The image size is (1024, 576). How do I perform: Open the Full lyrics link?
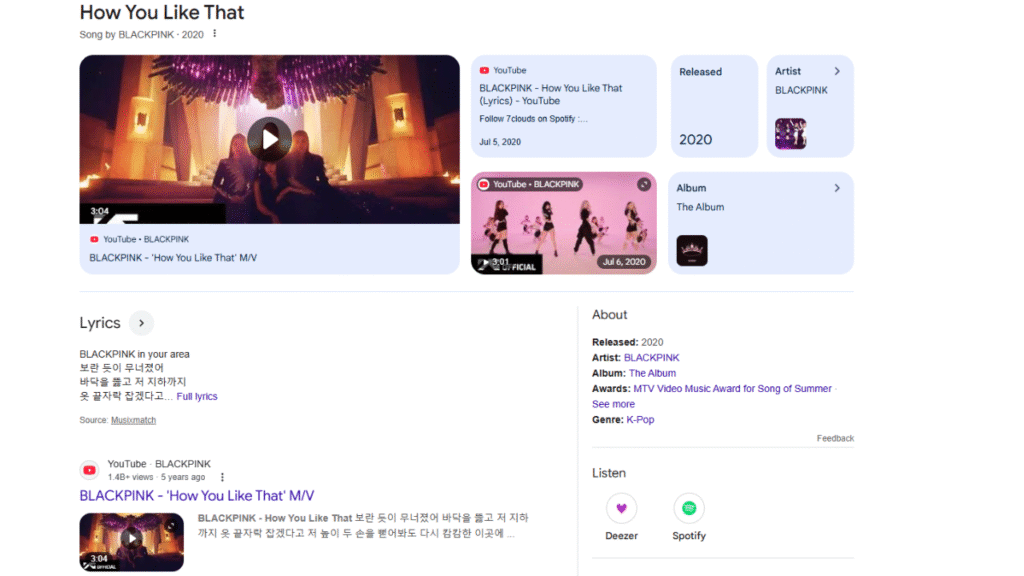pyautogui.click(x=197, y=396)
